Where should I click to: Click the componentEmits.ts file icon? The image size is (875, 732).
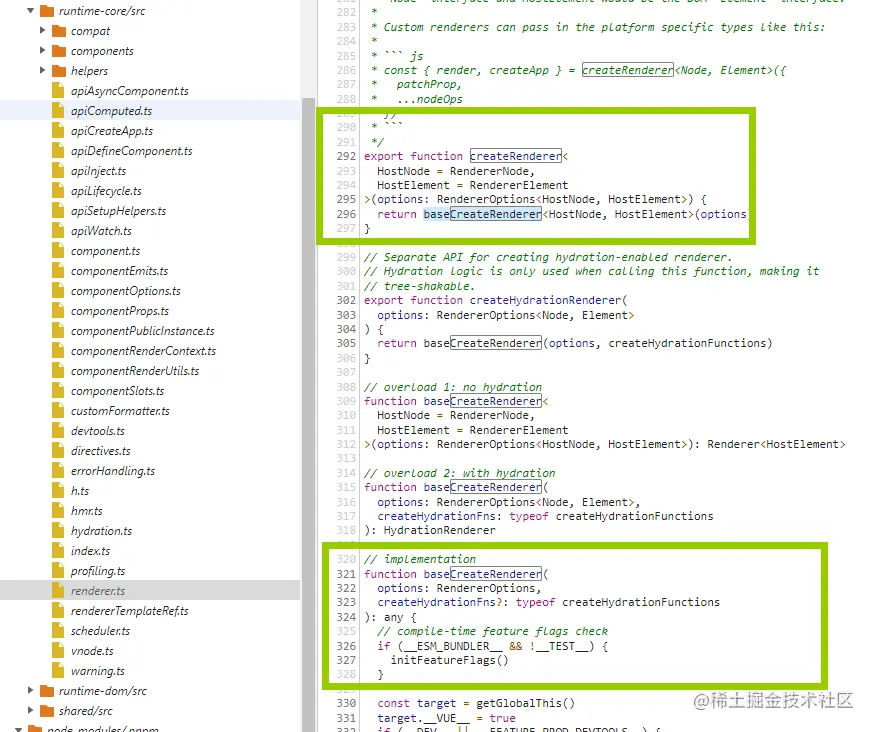tap(58, 271)
